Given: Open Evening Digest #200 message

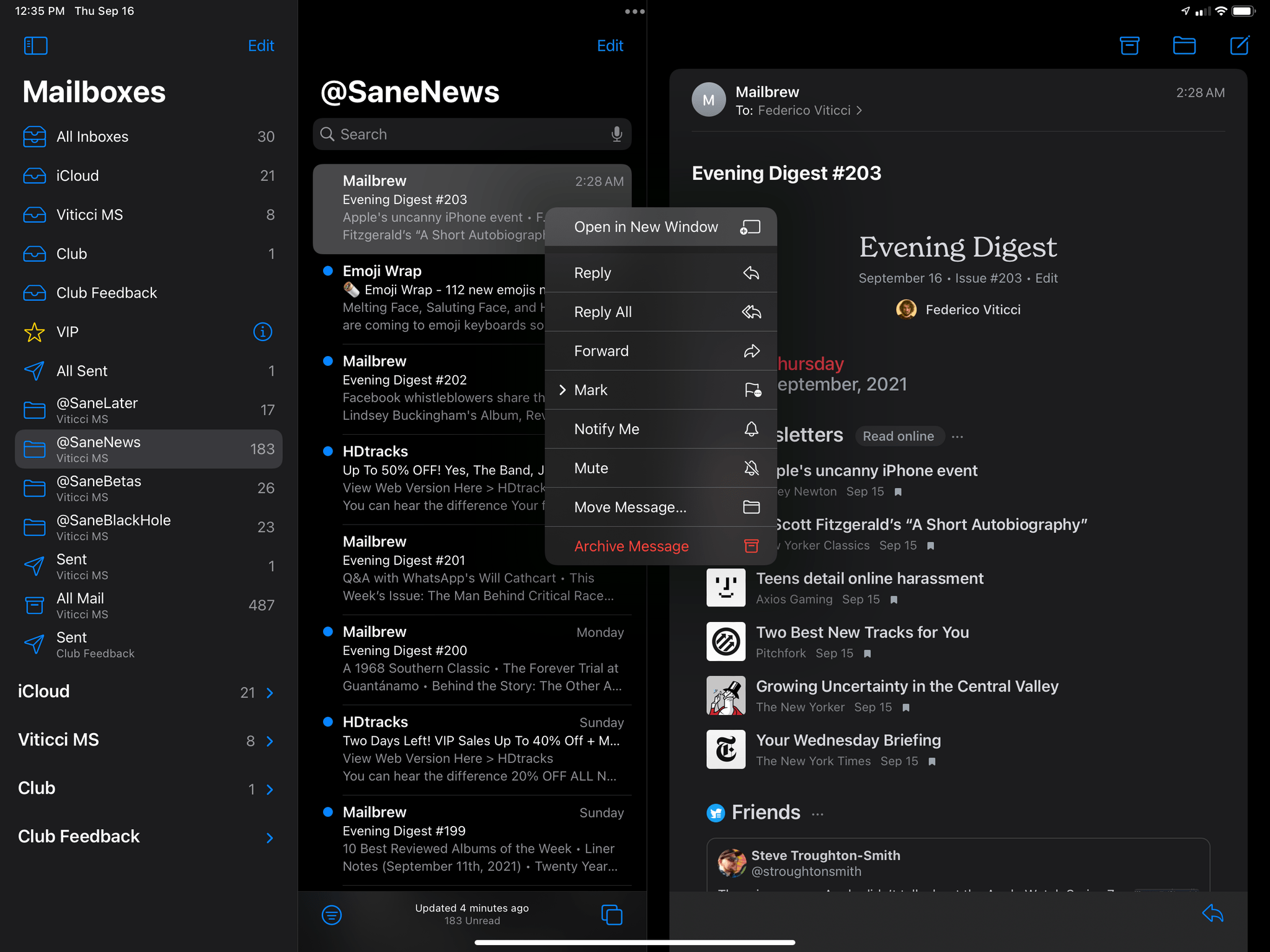Looking at the screenshot, I should tap(472, 659).
